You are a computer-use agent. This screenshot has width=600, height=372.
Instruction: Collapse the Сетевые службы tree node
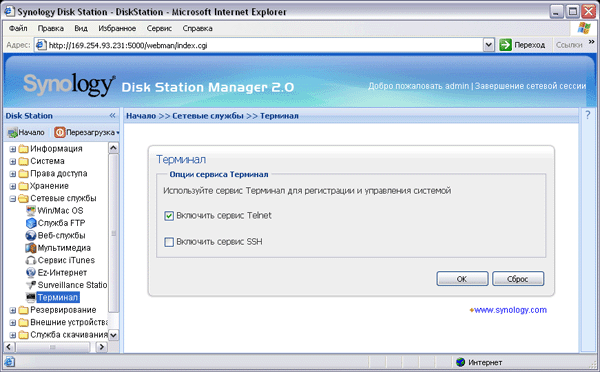point(13,199)
